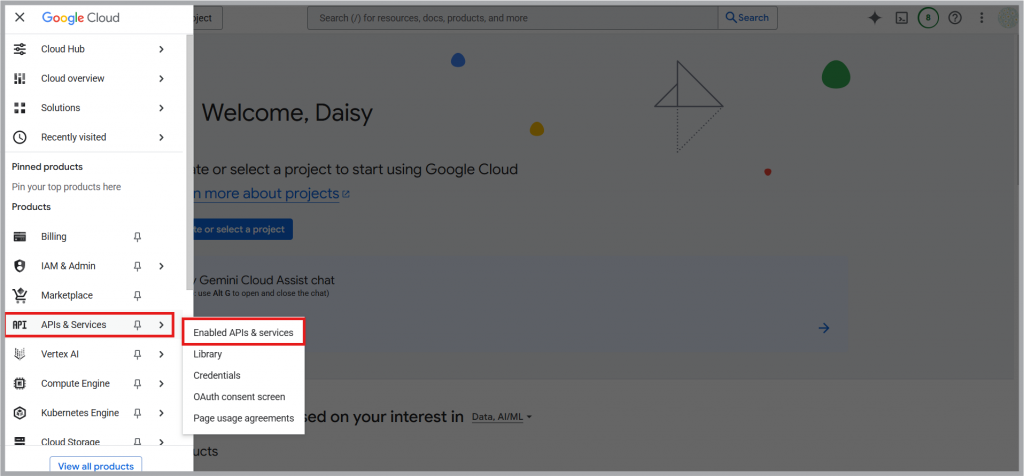
Task: Open Gemini sparkle icon in top bar
Action: (874, 18)
